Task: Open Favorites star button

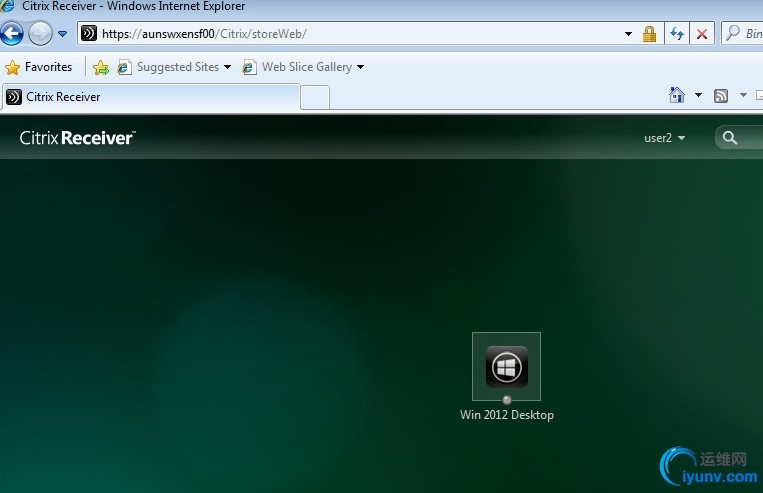Action: pos(39,67)
